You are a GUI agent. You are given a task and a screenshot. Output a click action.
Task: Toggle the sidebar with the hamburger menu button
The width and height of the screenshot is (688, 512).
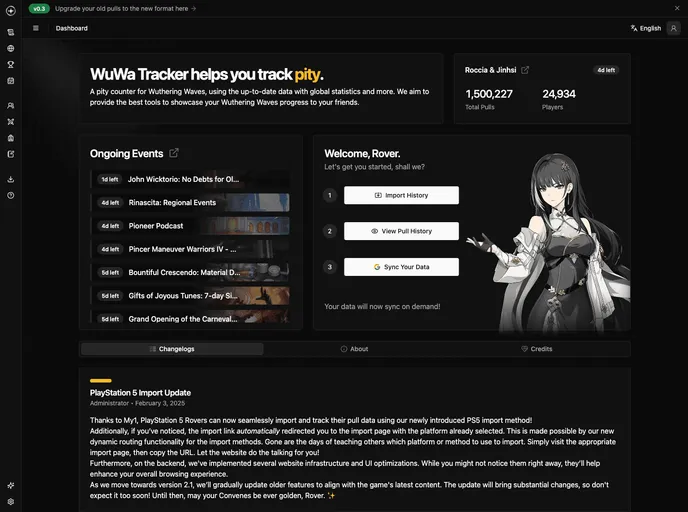tap(36, 28)
